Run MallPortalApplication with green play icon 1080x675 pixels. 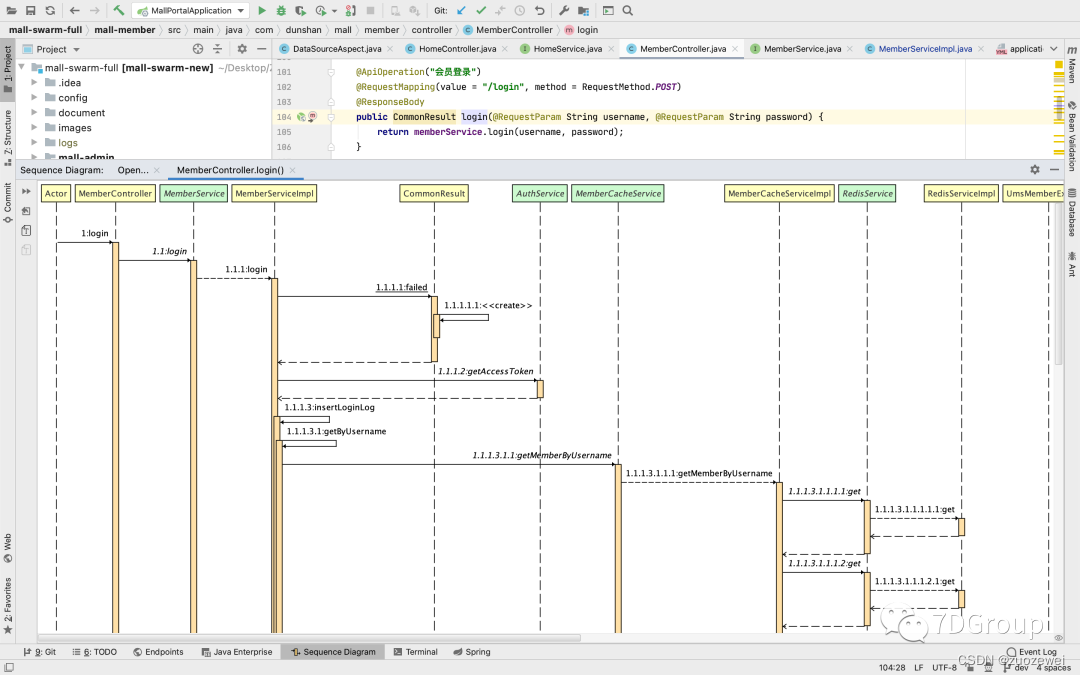point(262,10)
